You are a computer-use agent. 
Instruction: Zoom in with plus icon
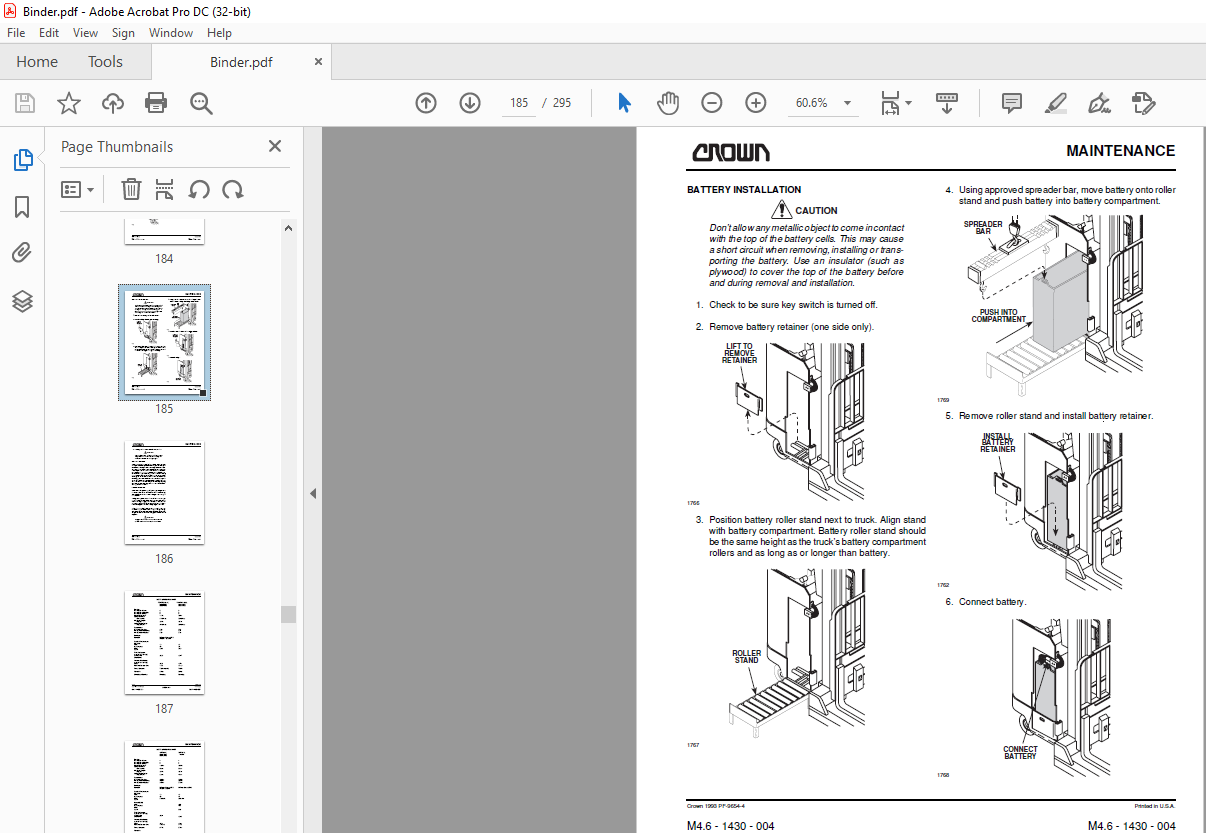[756, 103]
